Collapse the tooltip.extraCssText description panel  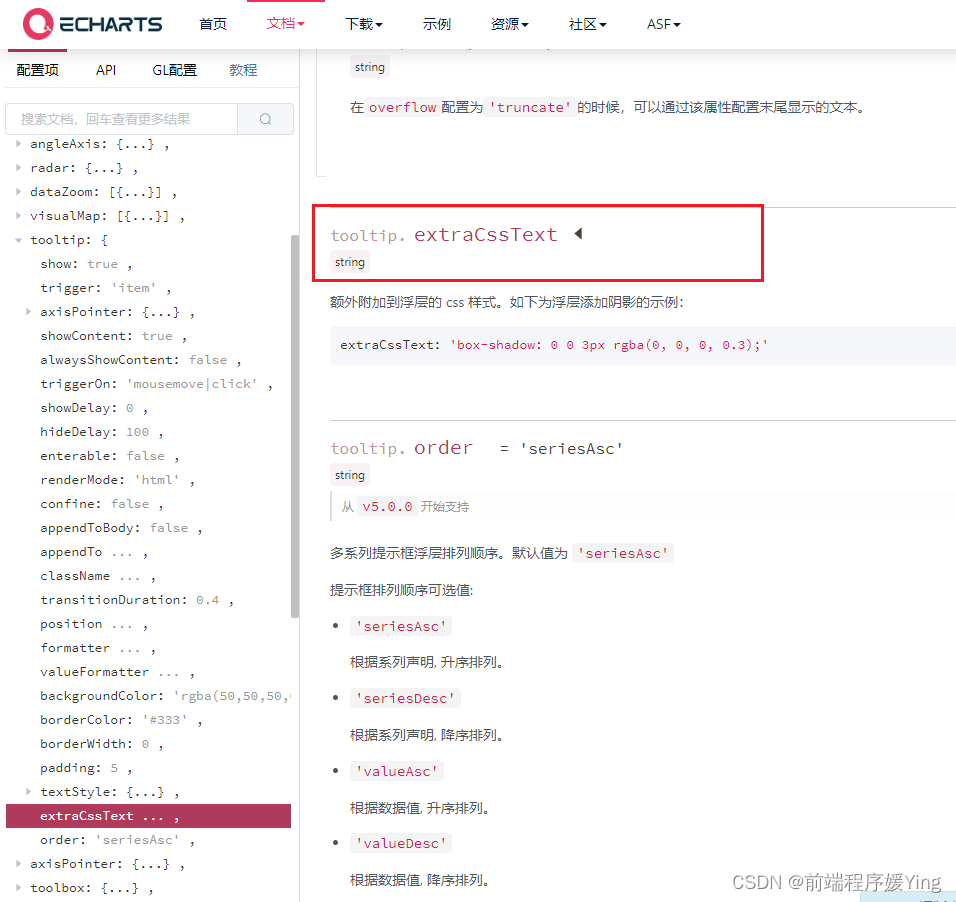click(577, 233)
